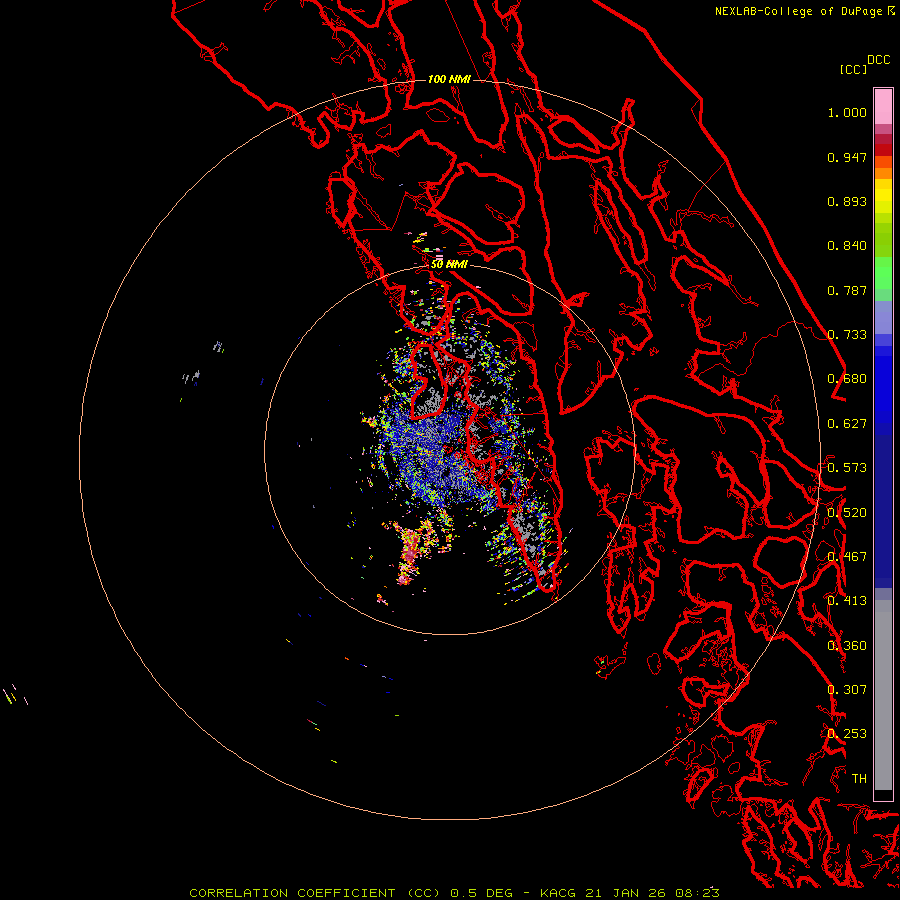Click the 0.947 value on color scale
The width and height of the screenshot is (900, 900).
point(847,157)
